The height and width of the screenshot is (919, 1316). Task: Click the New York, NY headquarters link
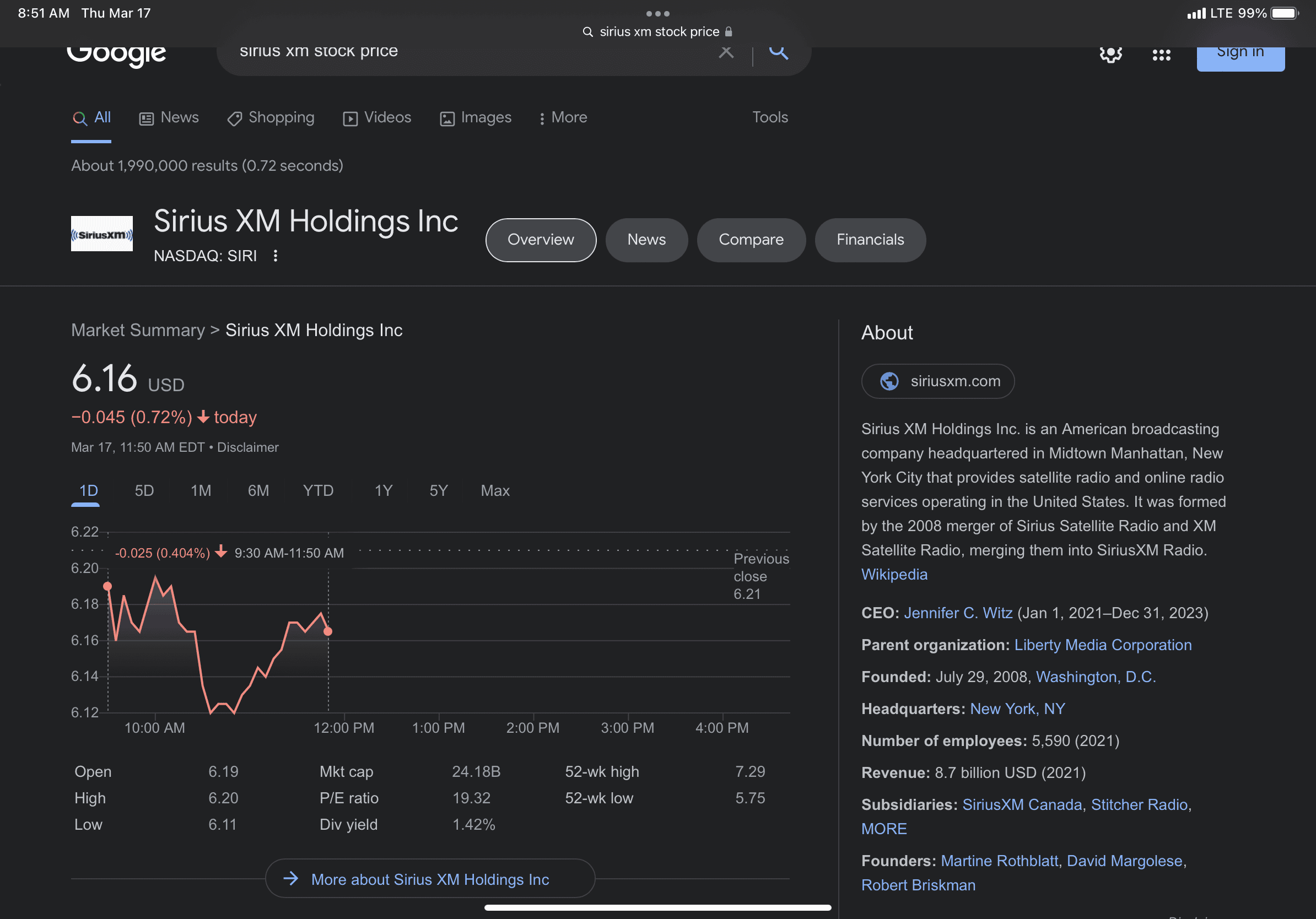[1017, 709]
